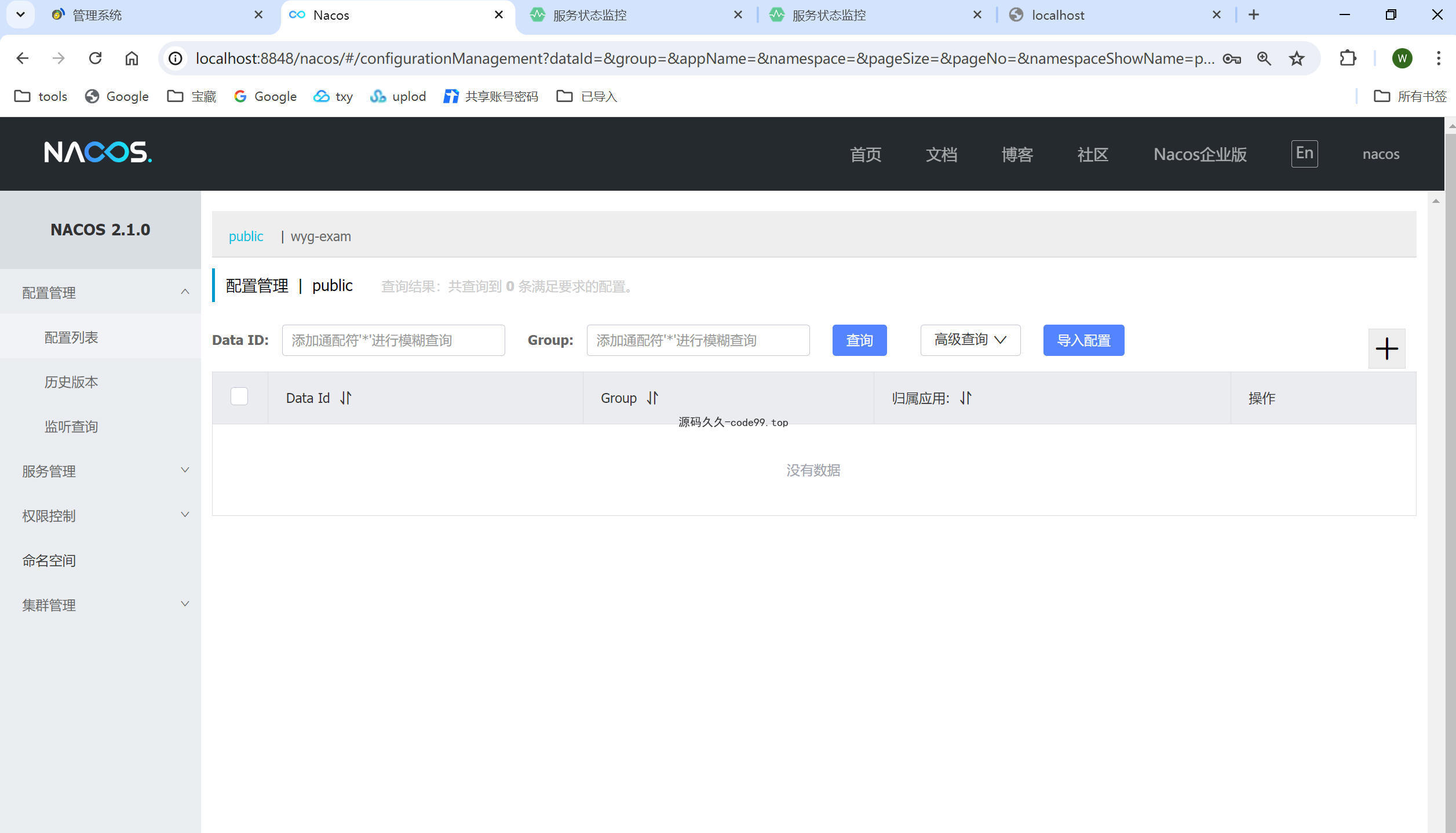The width and height of the screenshot is (1456, 833).
Task: Open saved password key icon
Action: tap(1231, 59)
